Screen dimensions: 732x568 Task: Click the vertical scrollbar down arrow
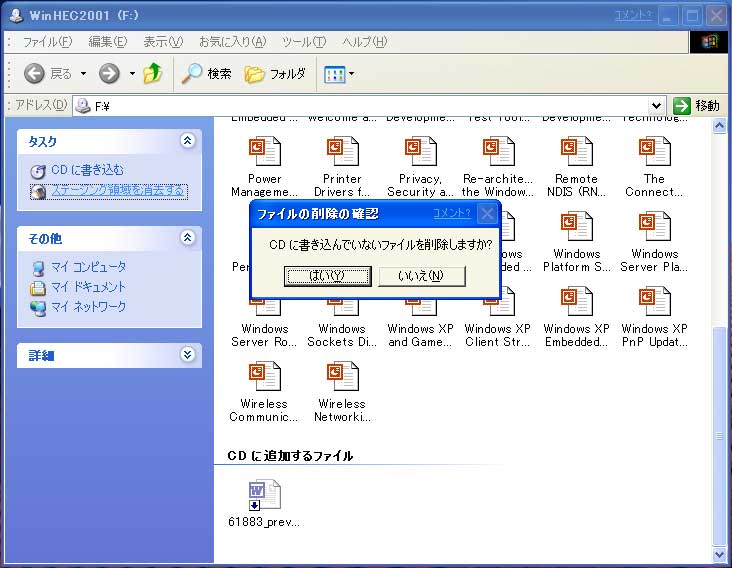(719, 554)
